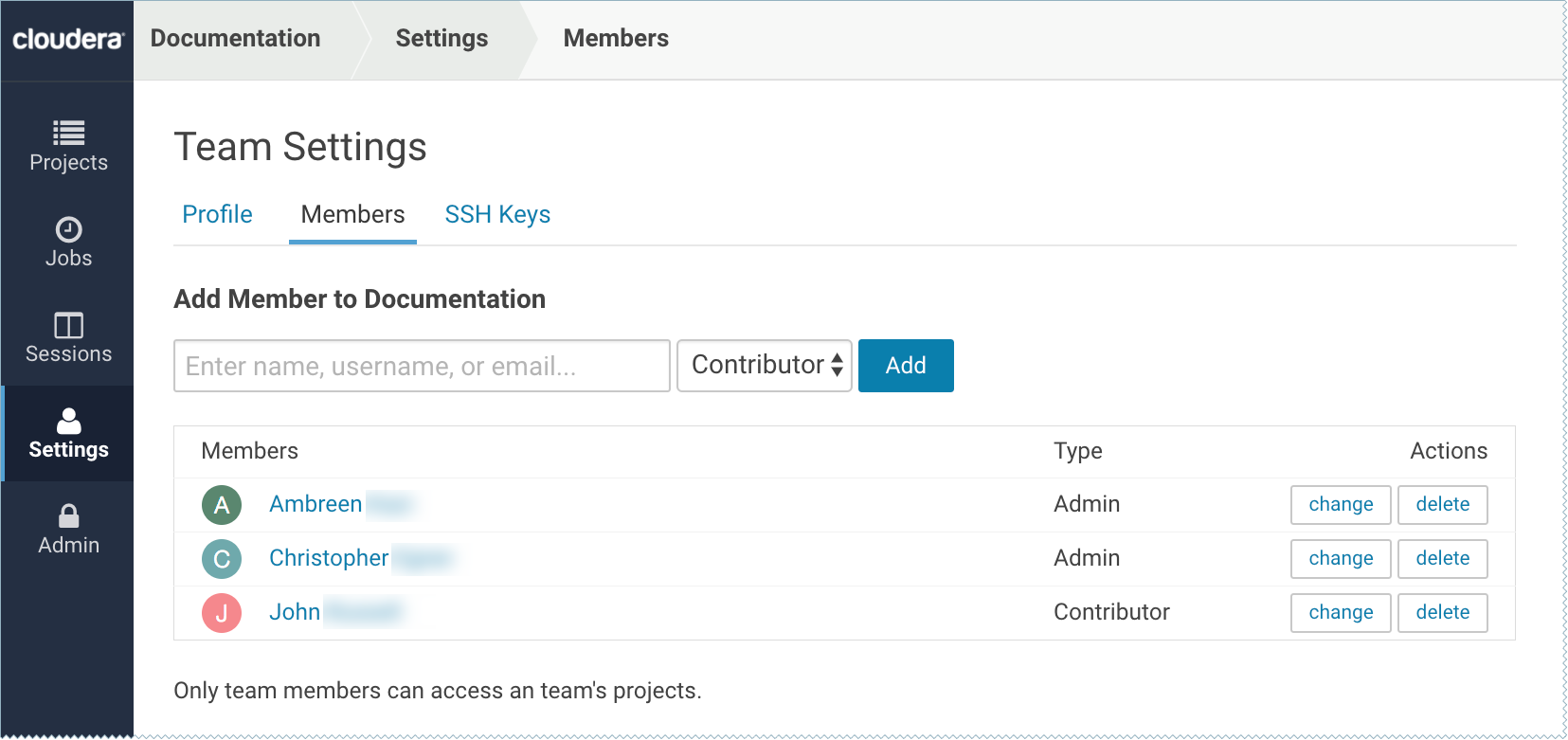Open Christopher's profile link
The width and height of the screenshot is (1568, 740).
(329, 559)
